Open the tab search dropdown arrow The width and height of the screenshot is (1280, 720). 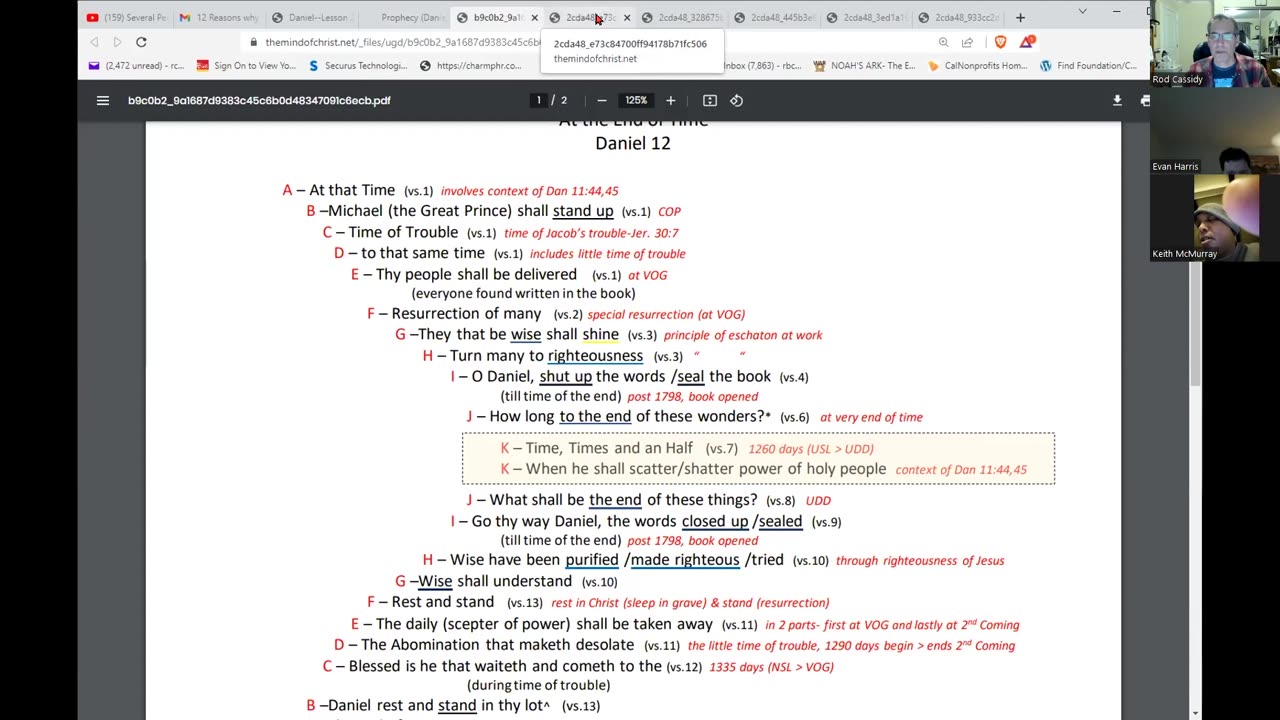(1082, 12)
